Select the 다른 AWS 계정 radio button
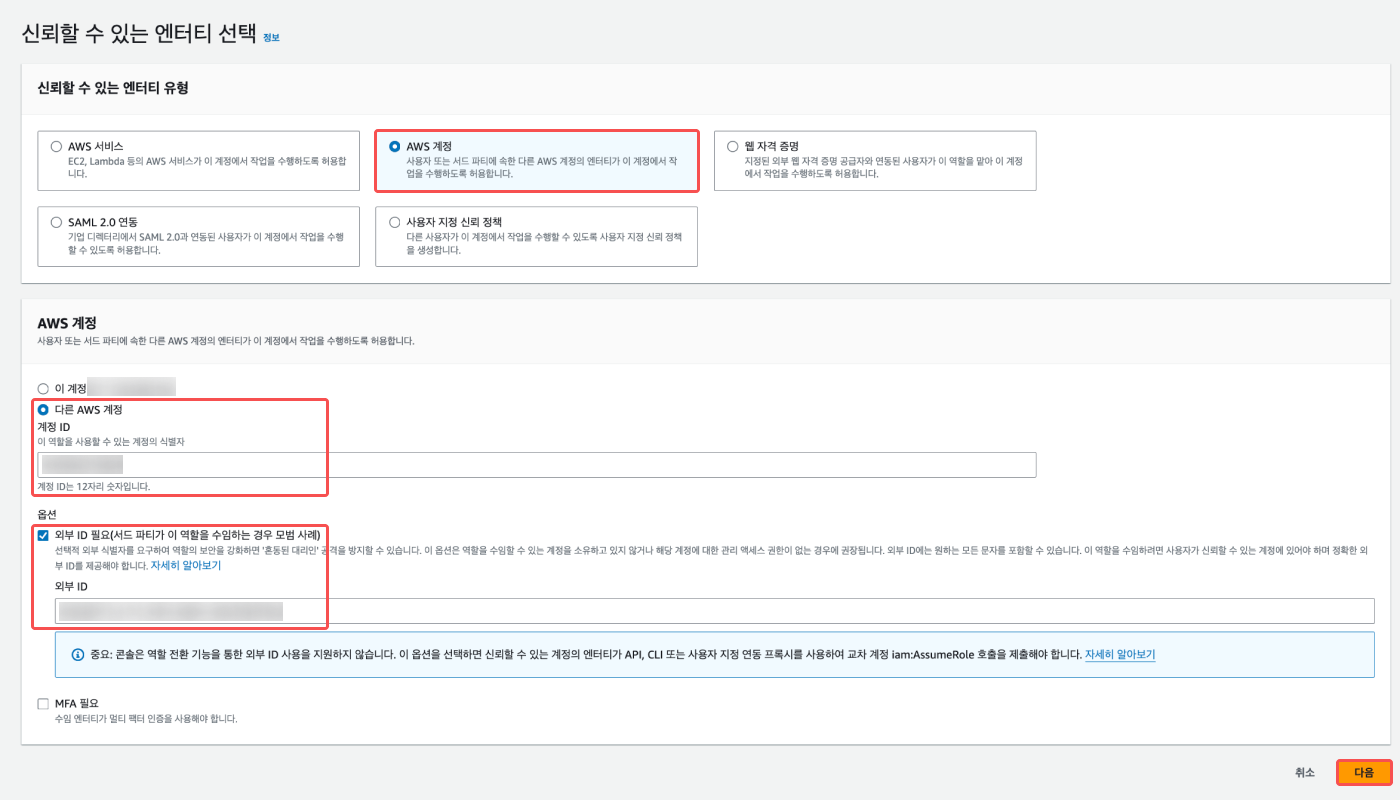Screen dimensions: 1400x800 pyautogui.click(x=43, y=409)
